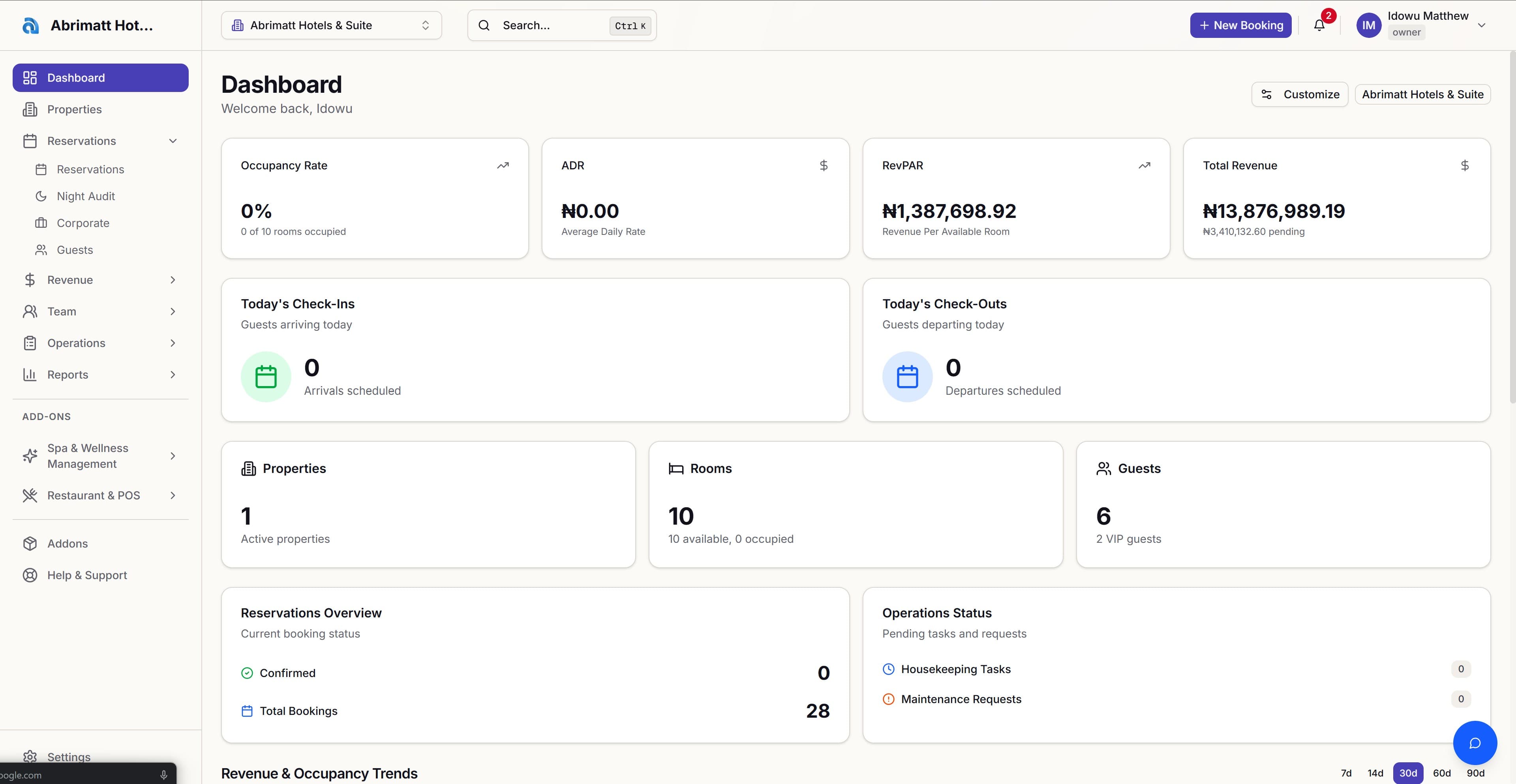
Task: Expand Spa & Wellness Management group
Action: (x=173, y=456)
